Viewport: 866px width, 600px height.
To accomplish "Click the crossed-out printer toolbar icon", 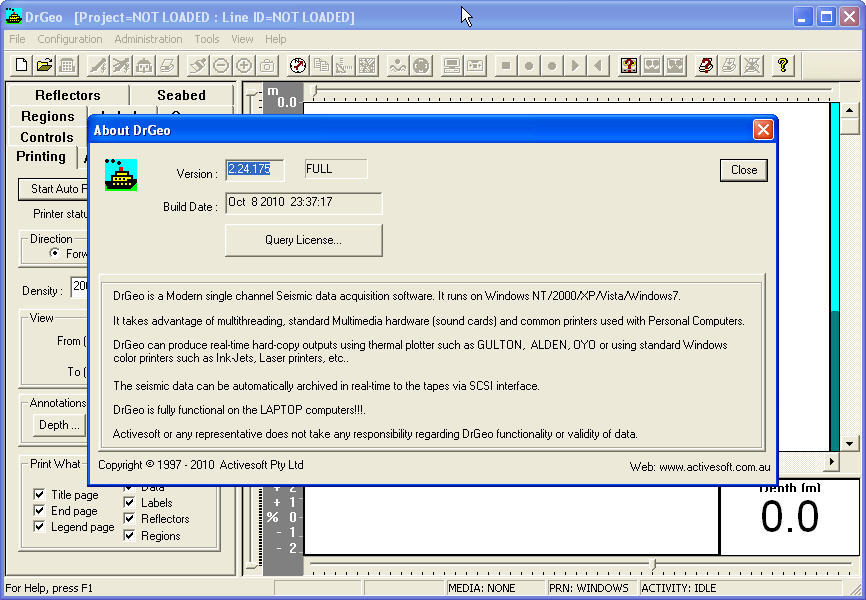I will (752, 65).
